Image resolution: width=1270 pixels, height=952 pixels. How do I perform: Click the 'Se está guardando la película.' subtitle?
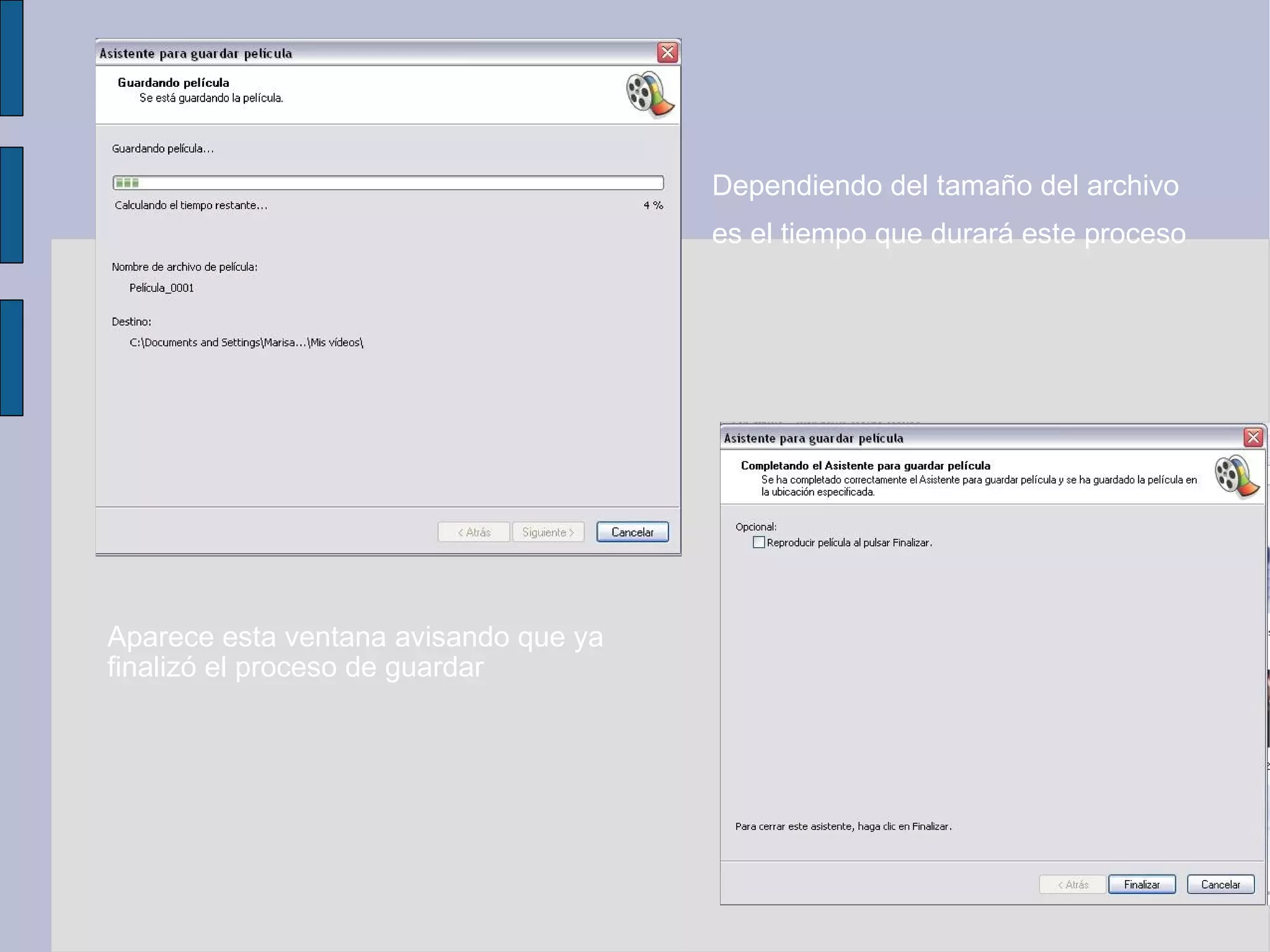point(211,98)
